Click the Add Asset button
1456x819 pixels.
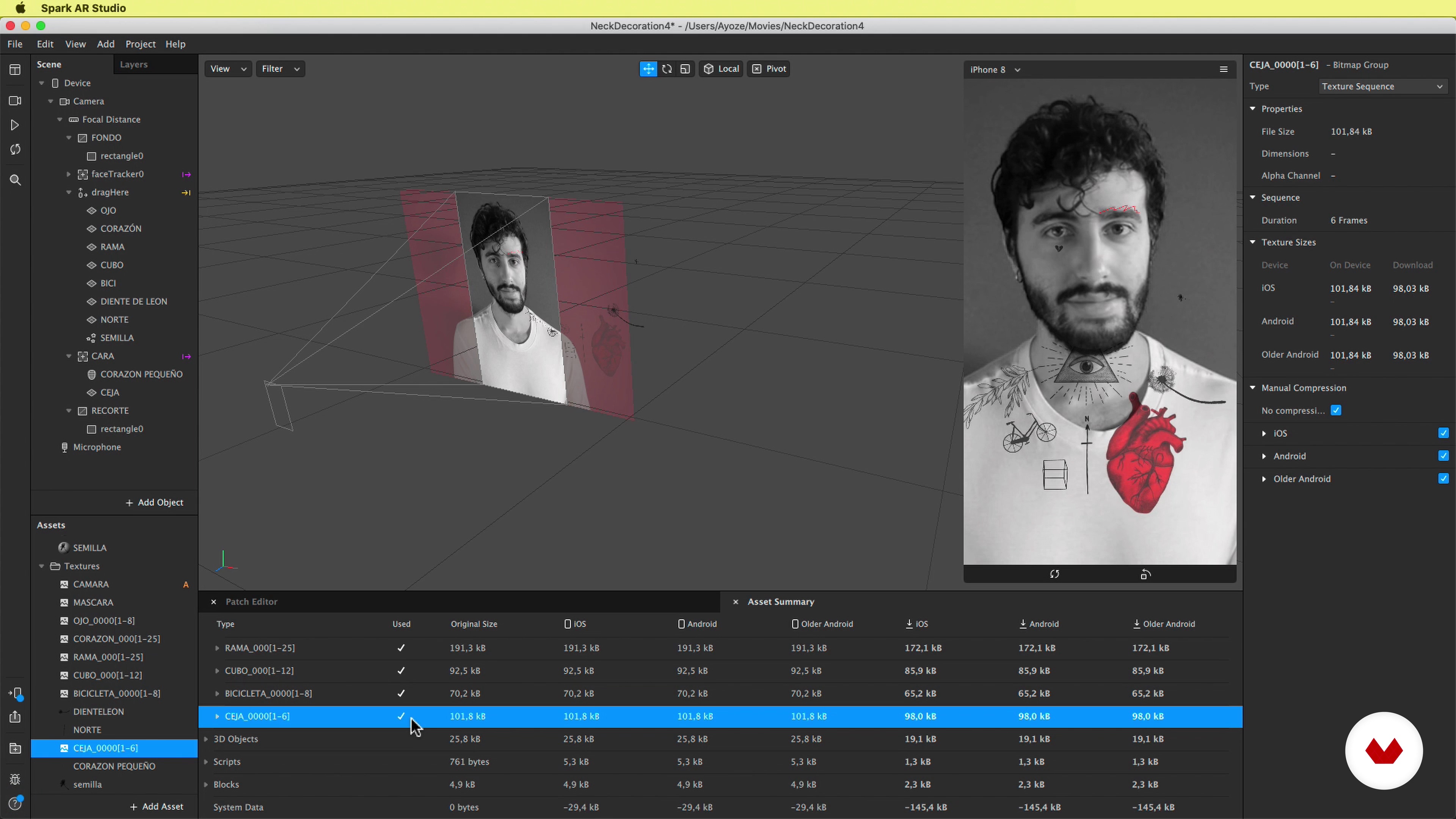[157, 806]
